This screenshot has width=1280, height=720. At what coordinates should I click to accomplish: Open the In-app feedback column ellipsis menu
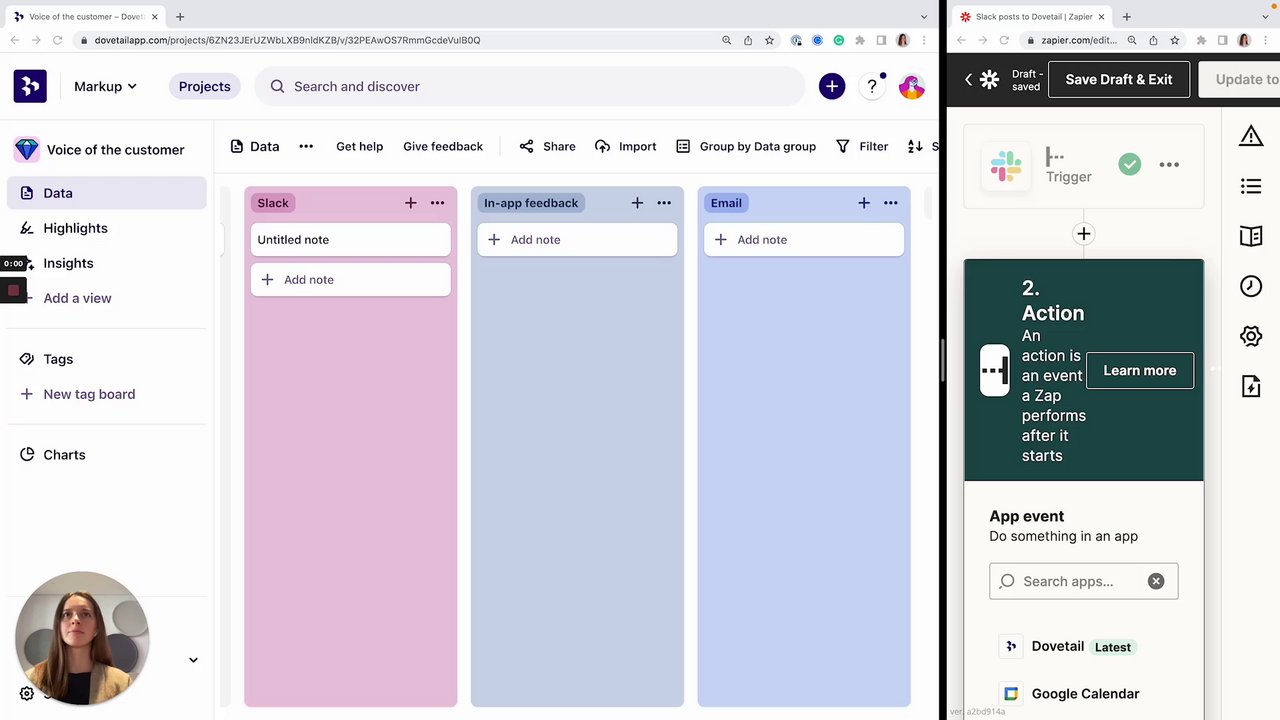(664, 203)
